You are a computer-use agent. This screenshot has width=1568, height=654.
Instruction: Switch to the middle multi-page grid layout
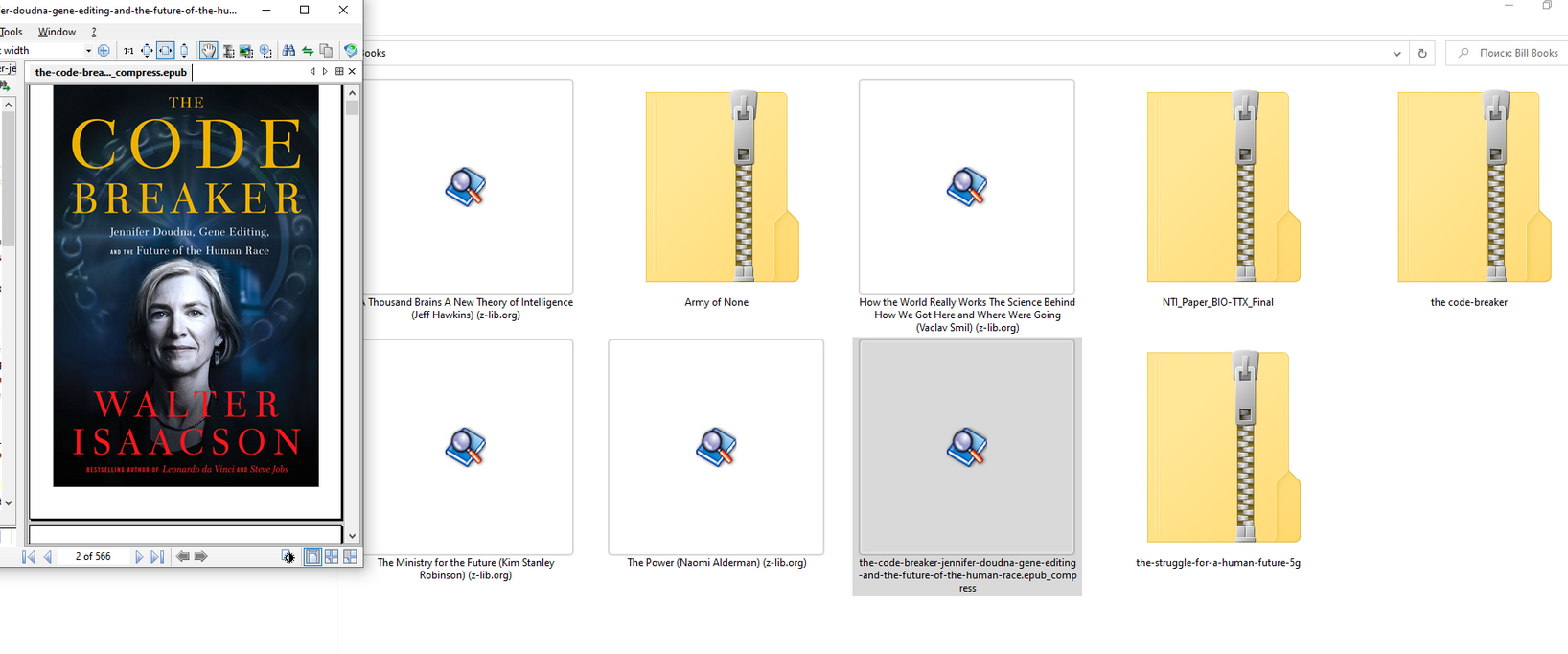click(332, 557)
